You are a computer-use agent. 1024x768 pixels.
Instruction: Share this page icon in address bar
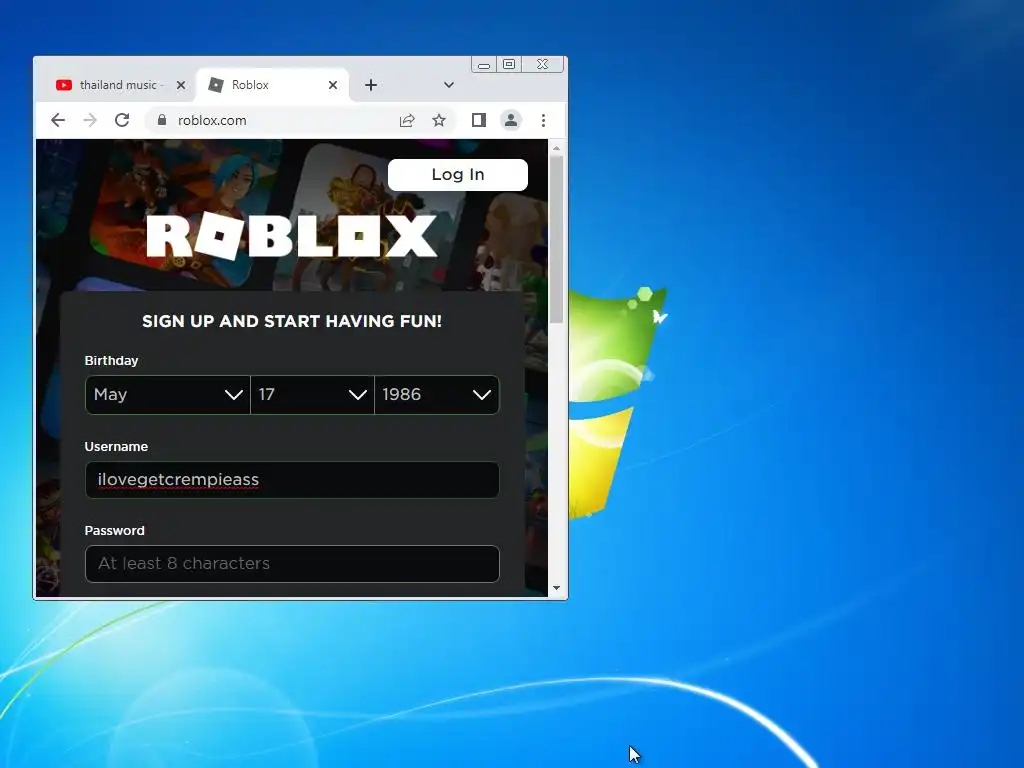[x=407, y=120]
